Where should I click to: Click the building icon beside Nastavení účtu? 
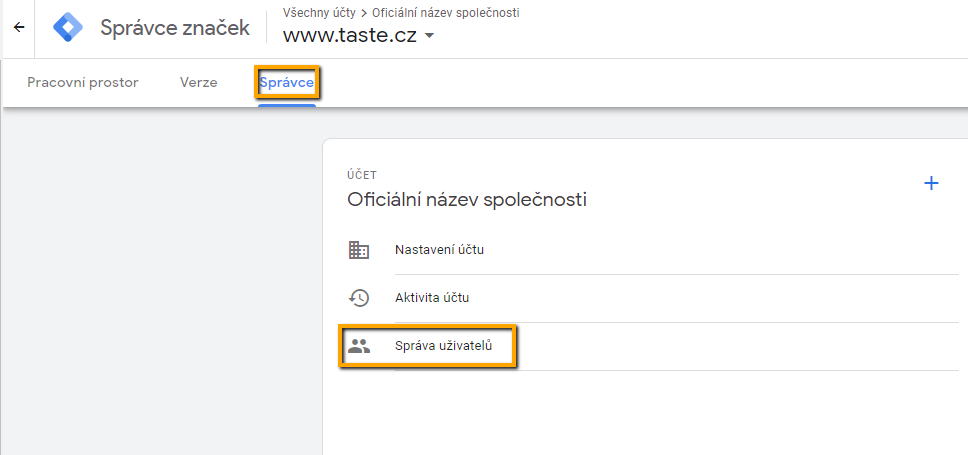(x=359, y=250)
